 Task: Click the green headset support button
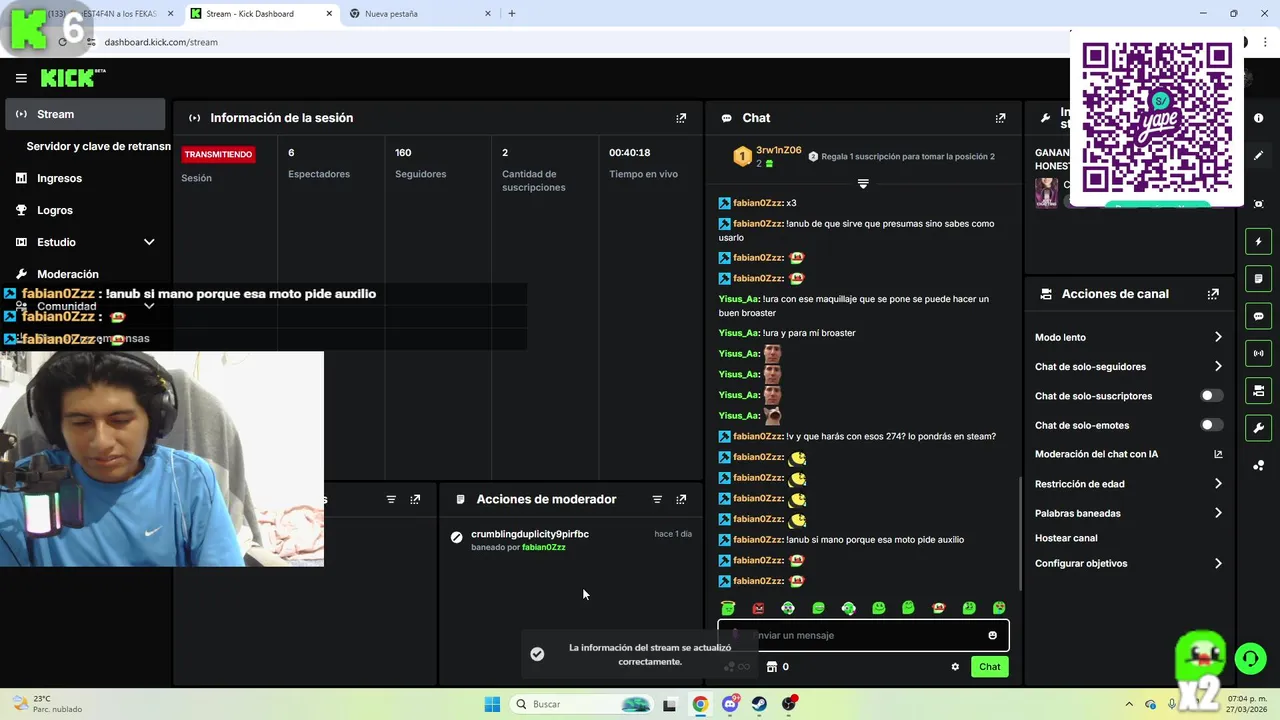pos(1250,658)
